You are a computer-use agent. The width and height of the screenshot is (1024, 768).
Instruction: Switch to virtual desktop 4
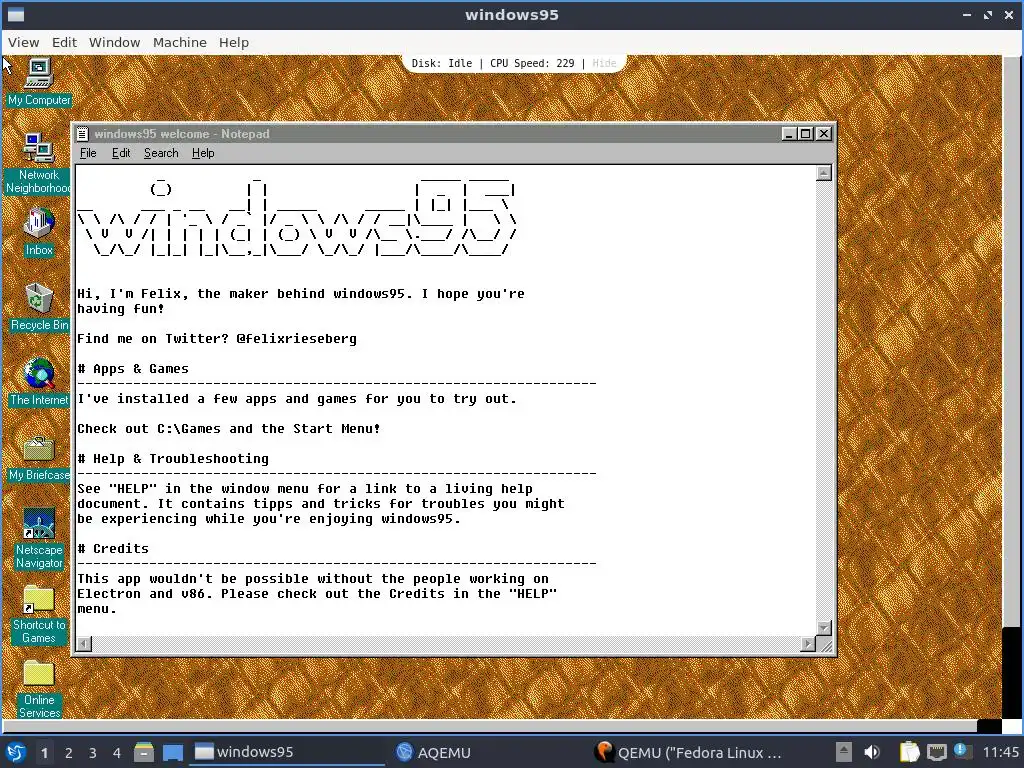click(x=116, y=753)
